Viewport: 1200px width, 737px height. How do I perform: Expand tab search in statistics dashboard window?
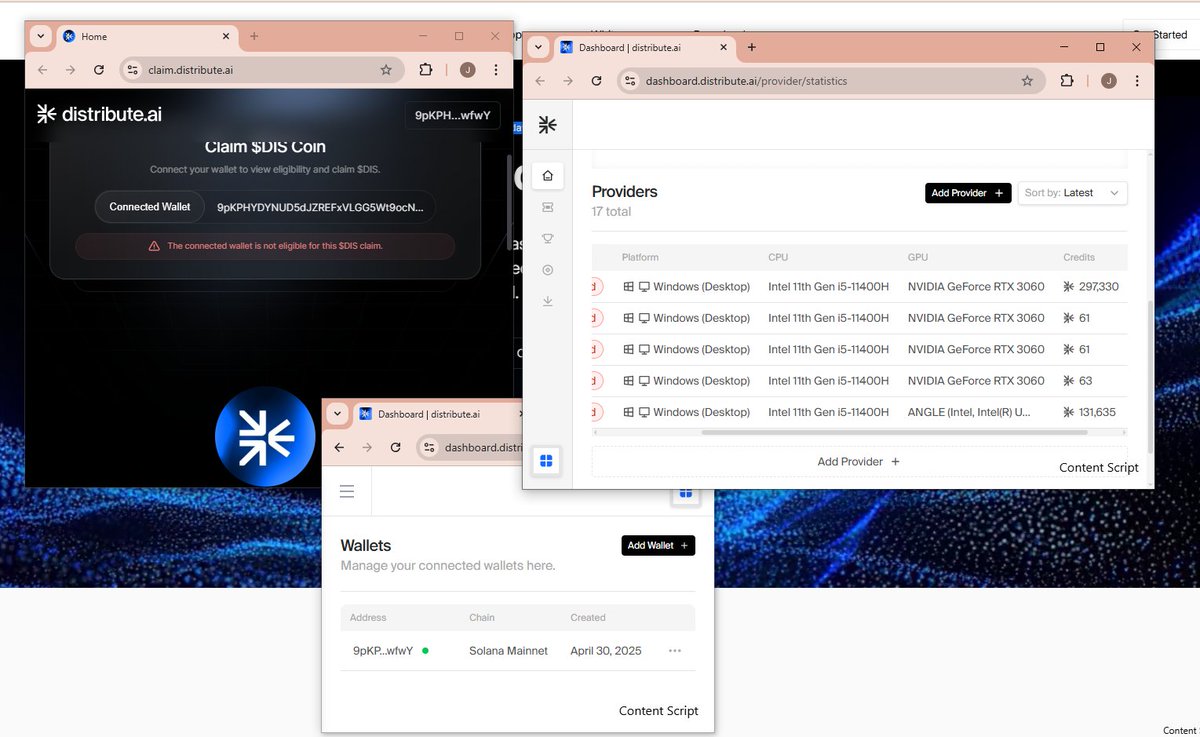539,47
